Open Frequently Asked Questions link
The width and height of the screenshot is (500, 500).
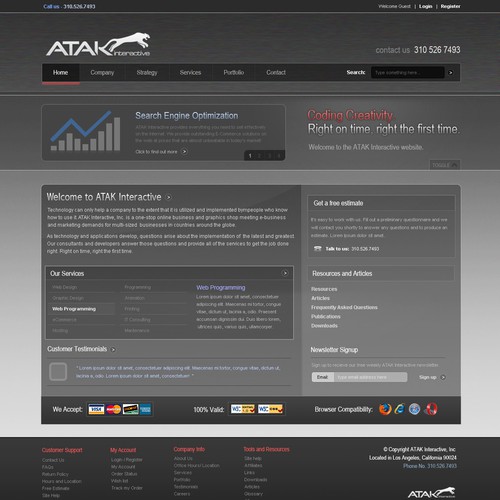(344, 307)
